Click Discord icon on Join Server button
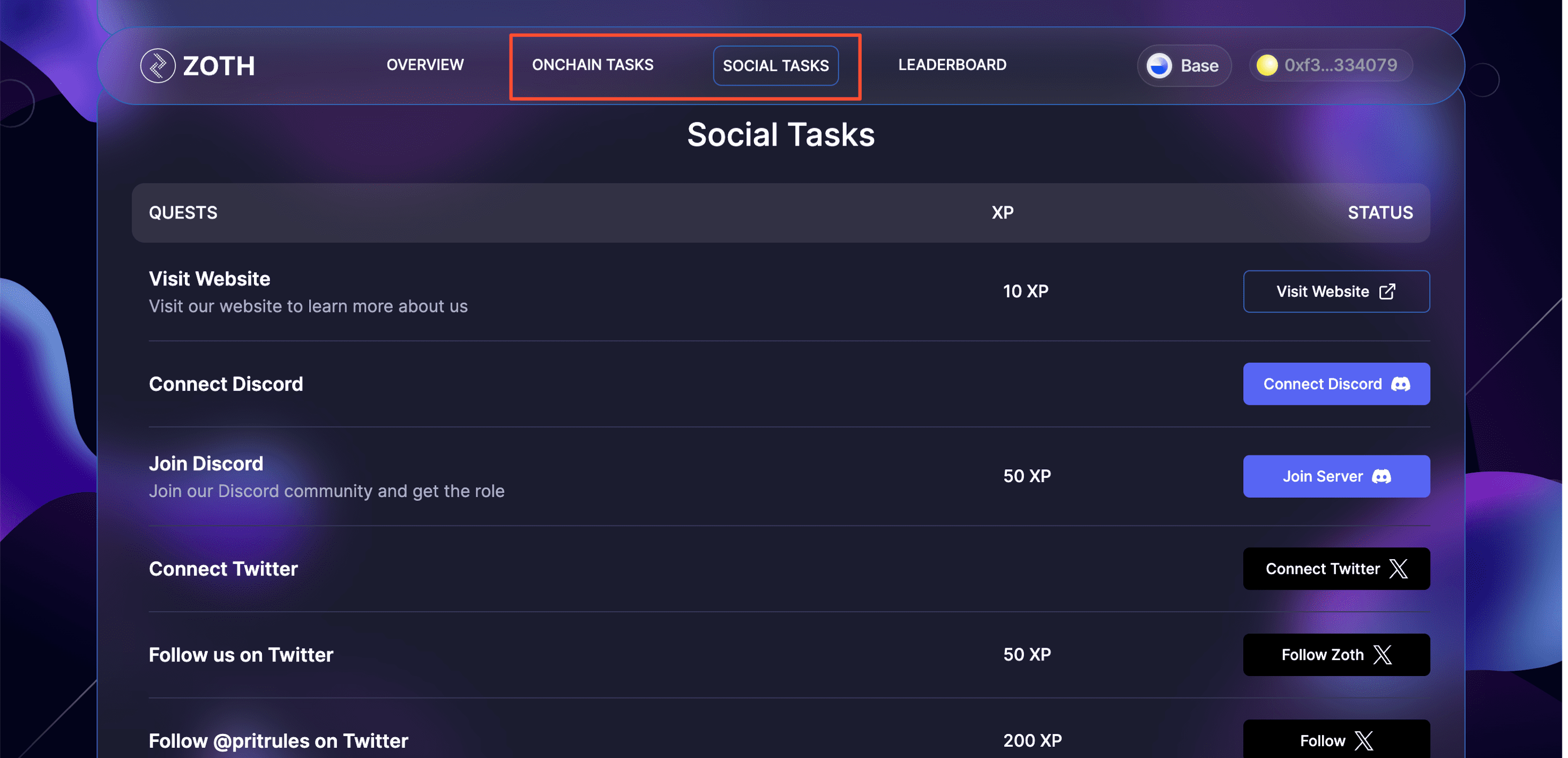1568x758 pixels. click(x=1381, y=476)
